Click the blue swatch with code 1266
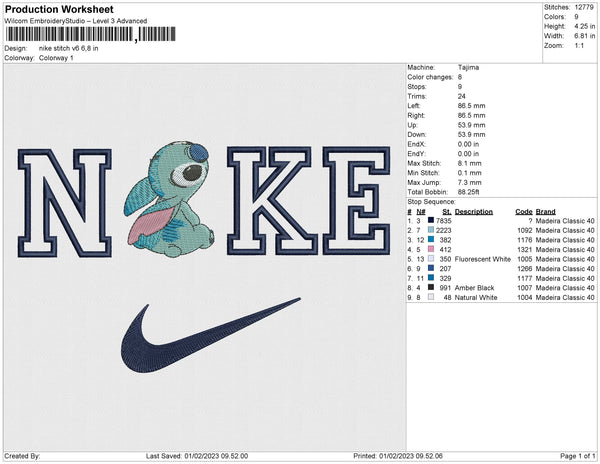Viewport: 600px width, 464px height. point(431,268)
